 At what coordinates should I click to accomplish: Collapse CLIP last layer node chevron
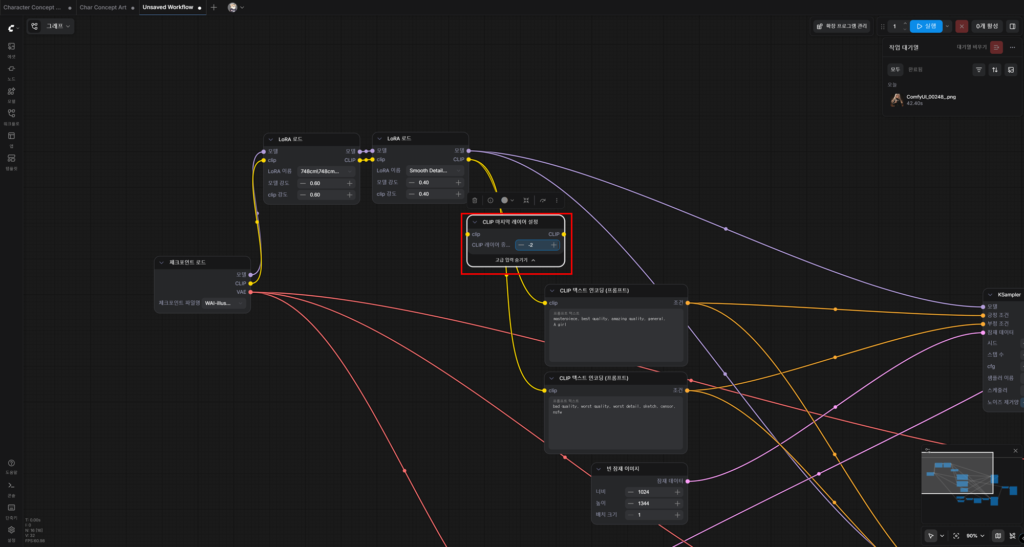(x=475, y=222)
